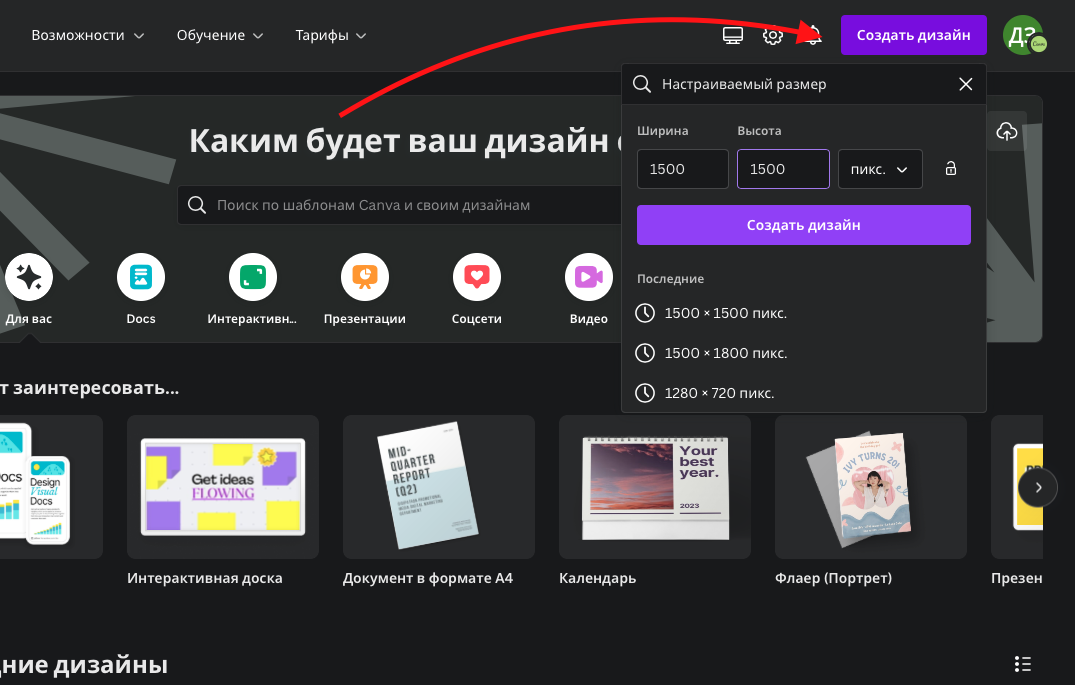1075x685 pixels.
Task: Open Флаер (Портрет) template thumbnail
Action: coord(871,487)
